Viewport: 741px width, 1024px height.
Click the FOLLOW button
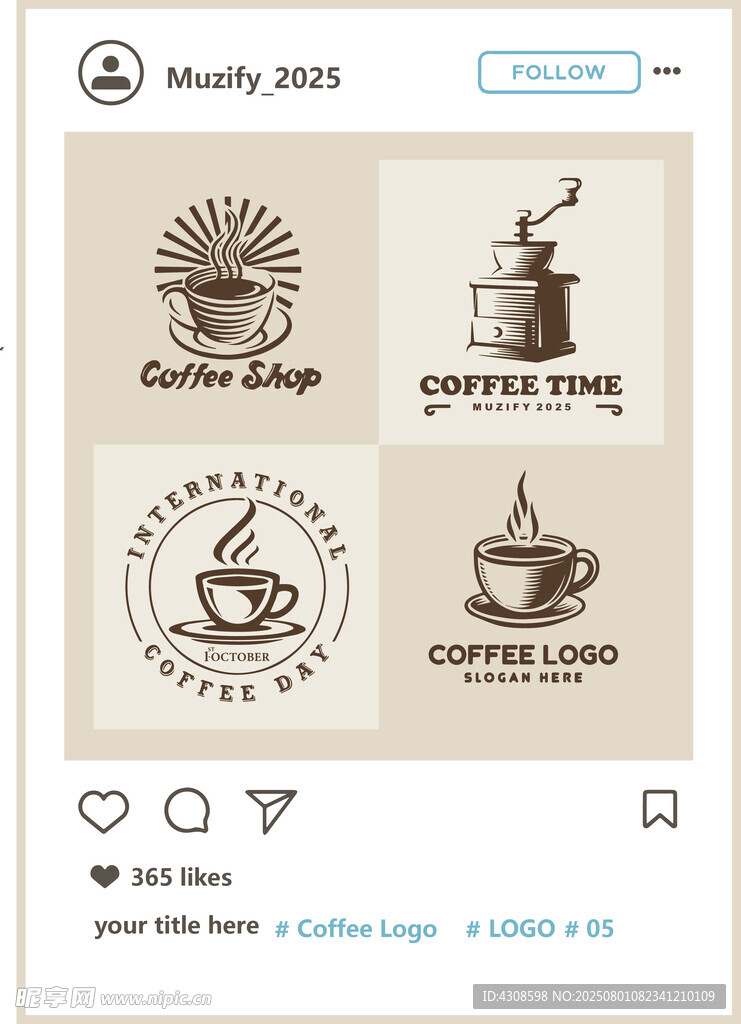click(x=559, y=72)
